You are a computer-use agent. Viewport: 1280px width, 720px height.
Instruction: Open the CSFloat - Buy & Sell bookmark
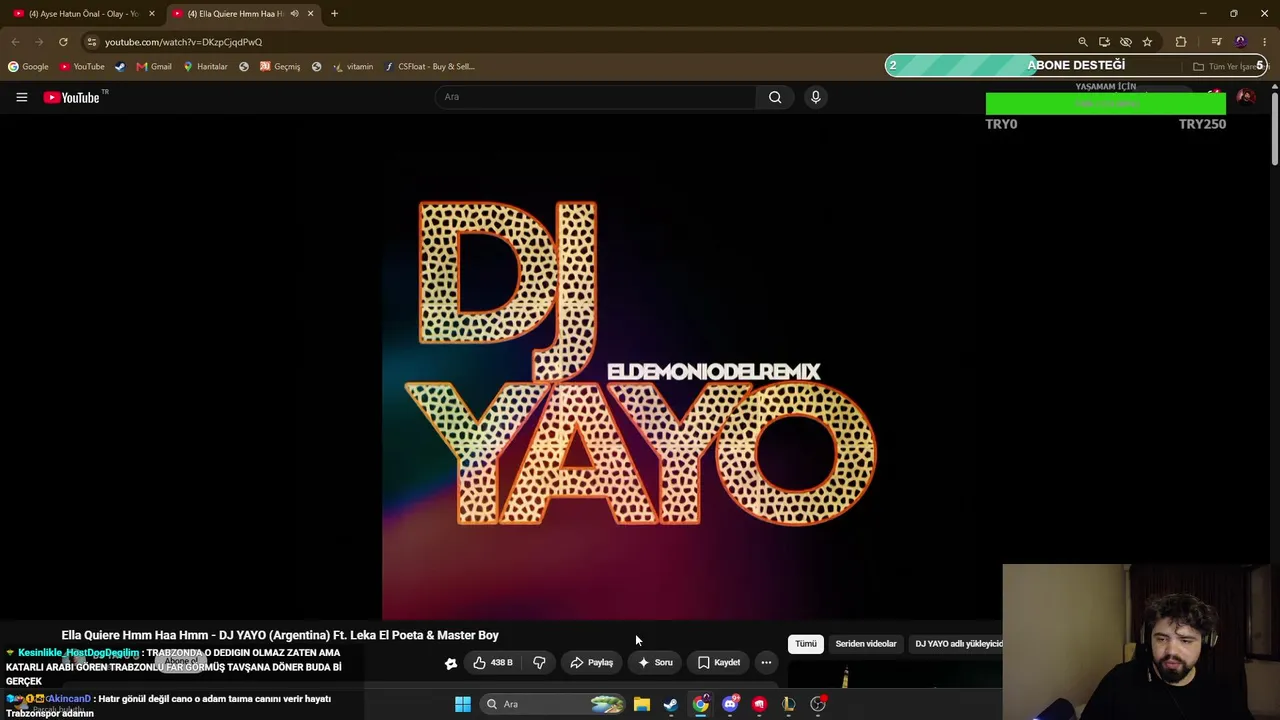click(x=429, y=67)
